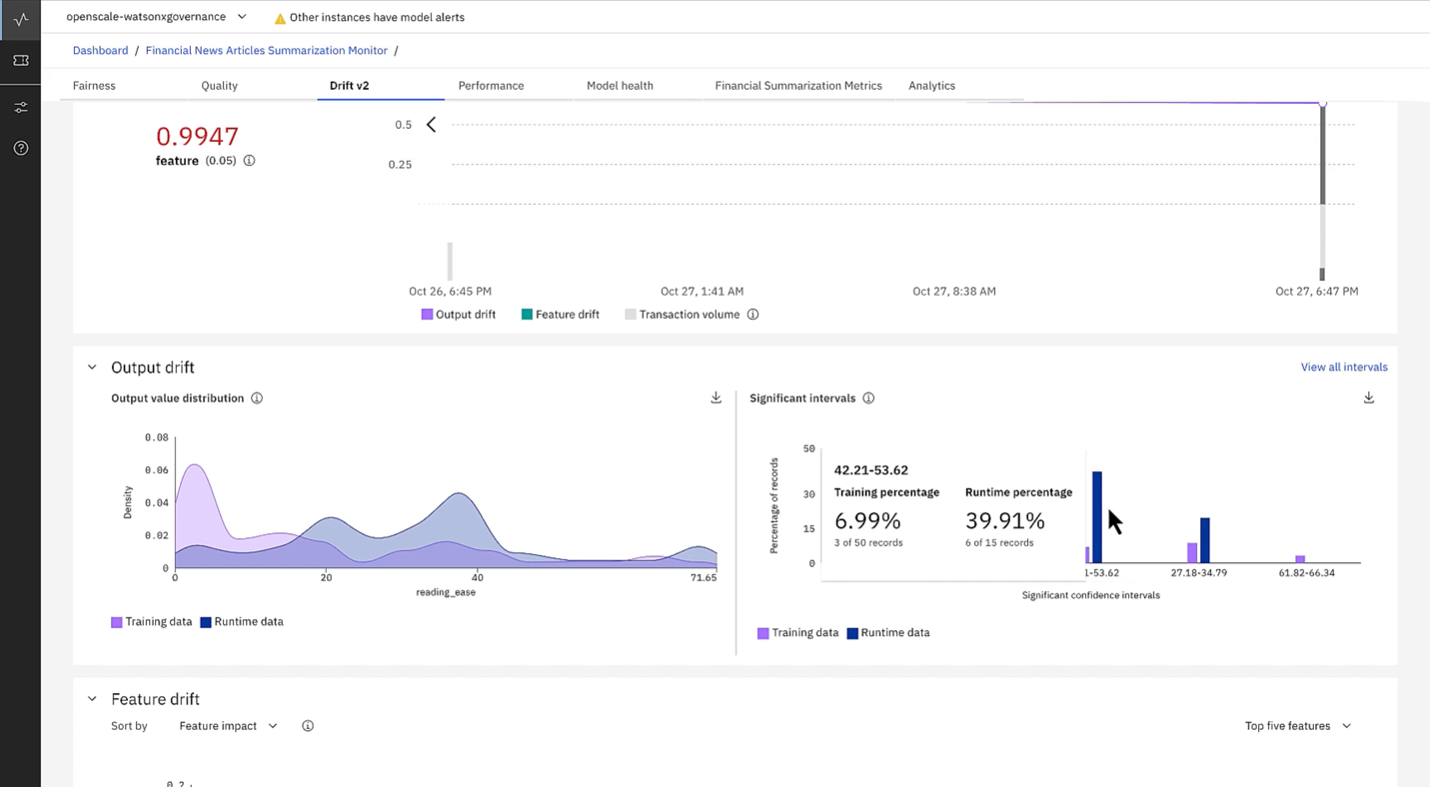
Task: Open the Dashboard breadcrumb link
Action: (x=100, y=50)
